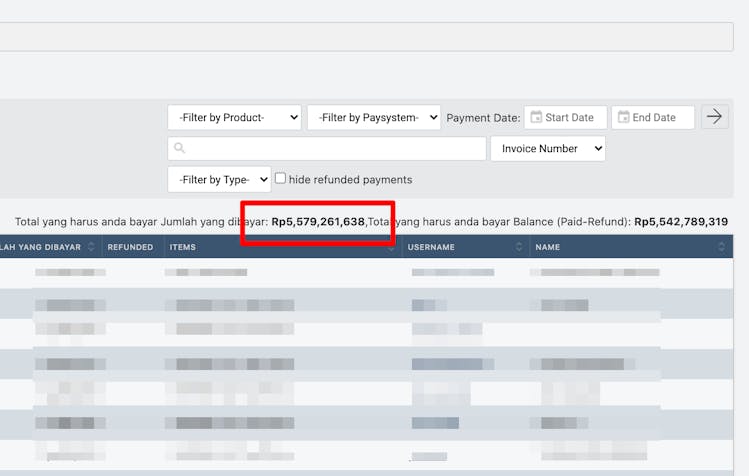
Task: Expand the Filter by Type dropdown
Action: (219, 180)
